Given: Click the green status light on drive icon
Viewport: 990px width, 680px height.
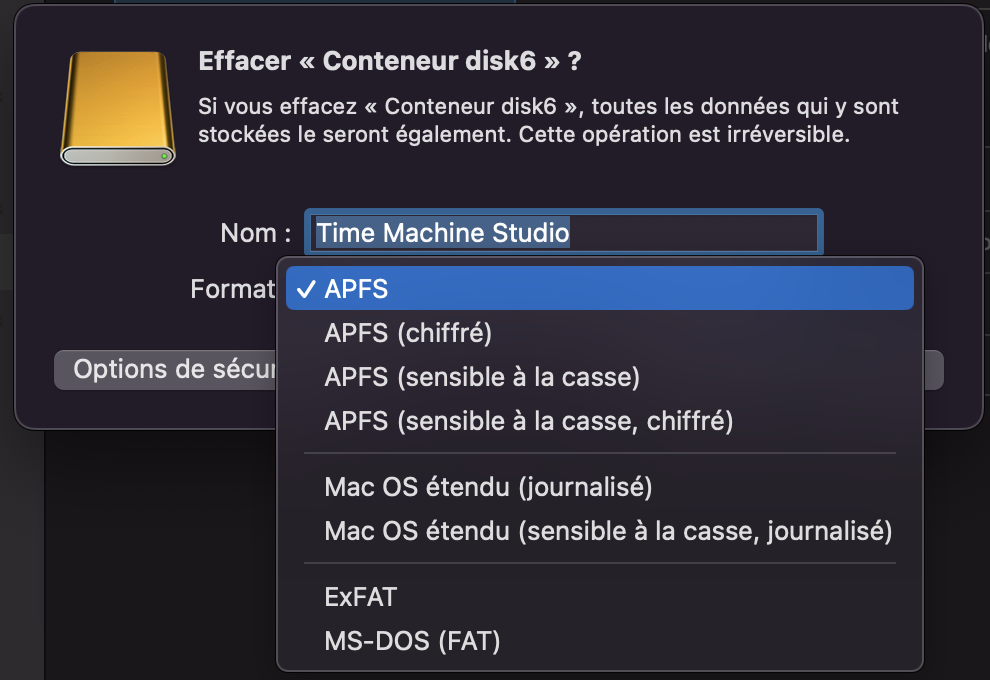Looking at the screenshot, I should coord(164,157).
